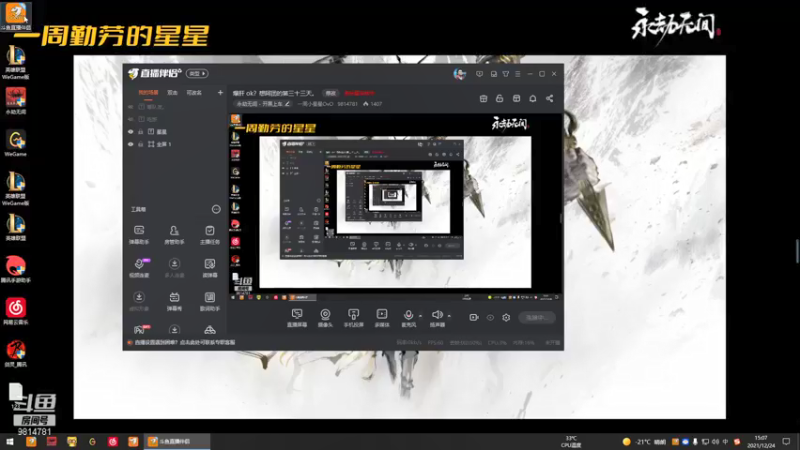Click the share icon in room header

[549, 98]
